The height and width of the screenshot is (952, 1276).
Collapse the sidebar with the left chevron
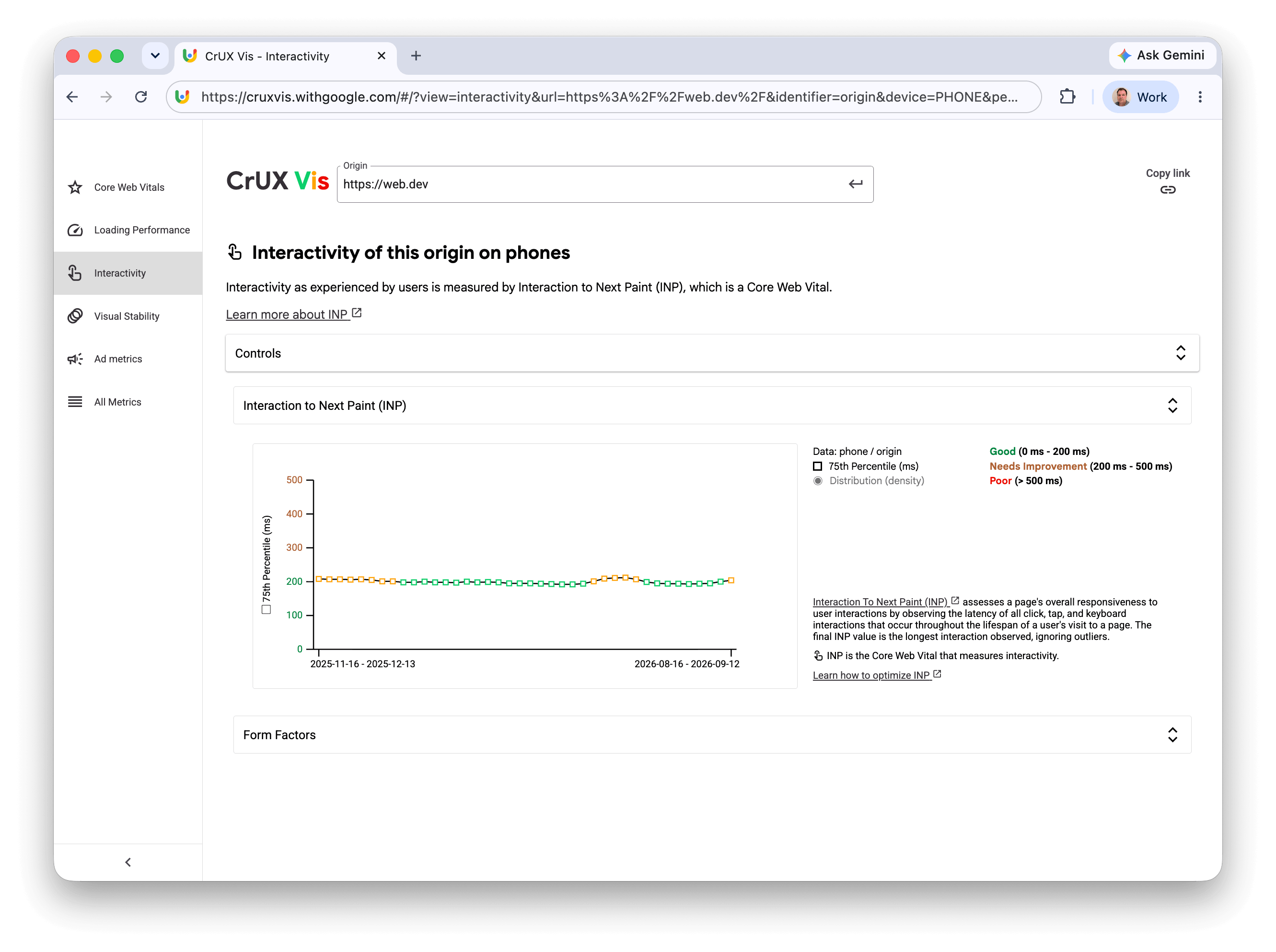(128, 862)
